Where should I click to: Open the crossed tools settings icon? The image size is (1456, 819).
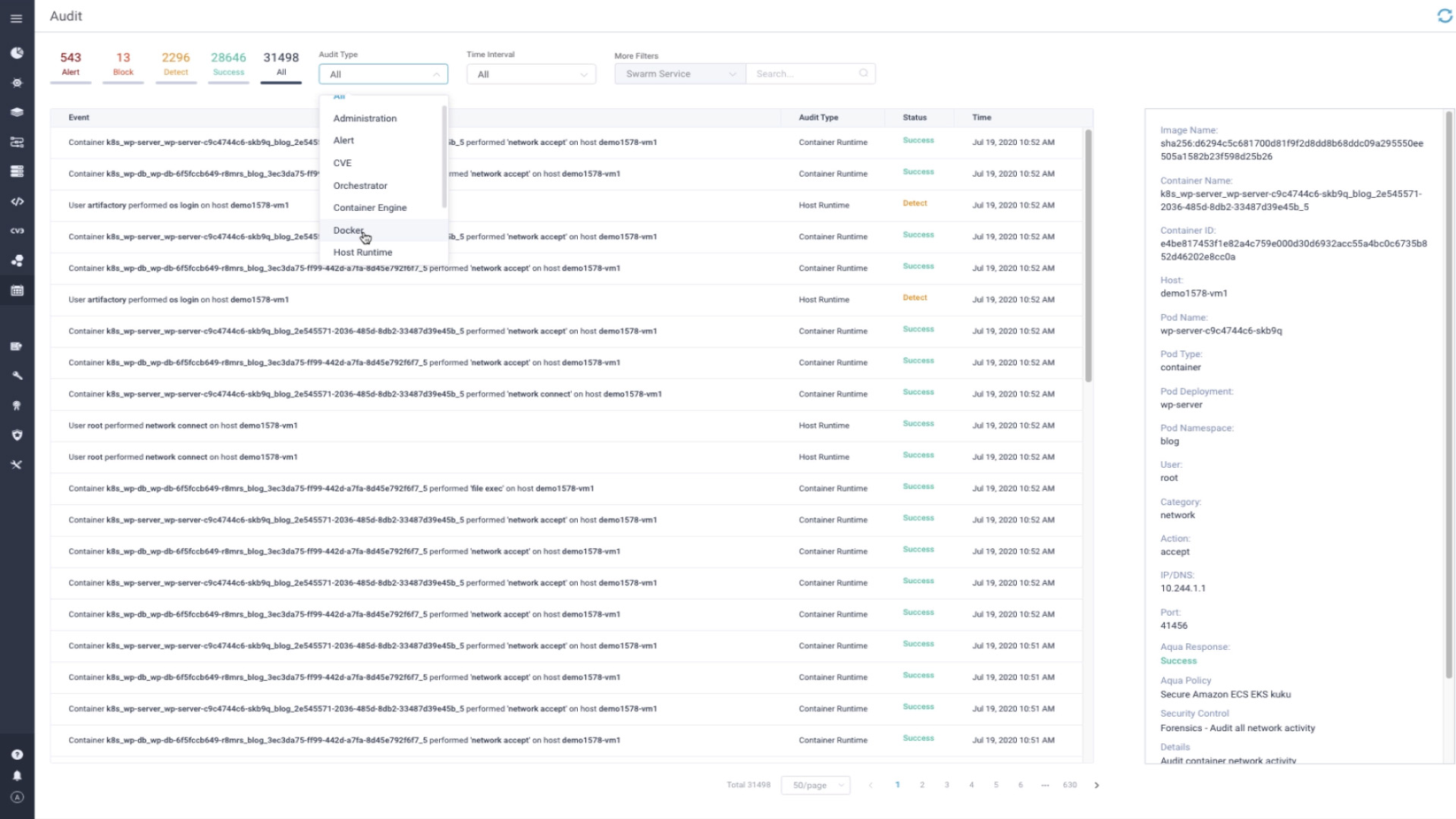(x=17, y=465)
